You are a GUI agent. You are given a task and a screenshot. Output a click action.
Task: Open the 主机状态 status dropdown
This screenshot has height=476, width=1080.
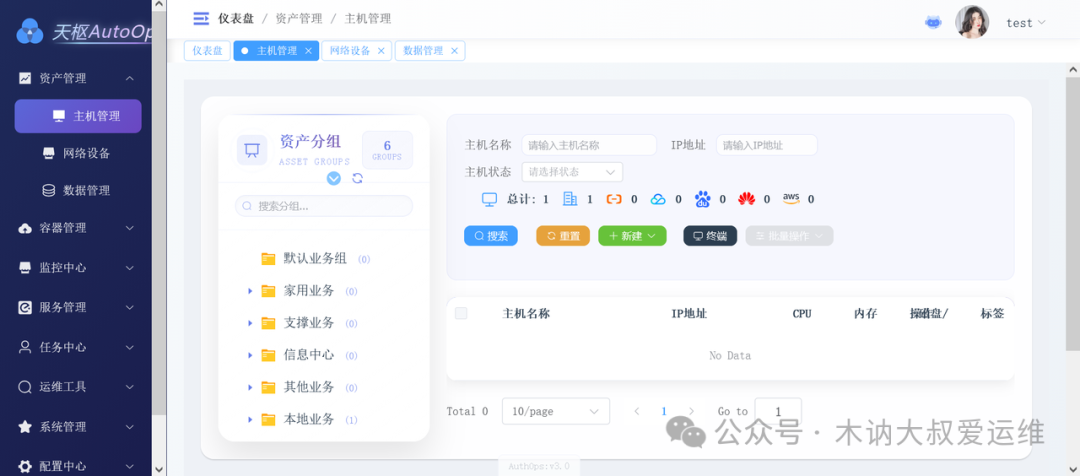pos(572,172)
